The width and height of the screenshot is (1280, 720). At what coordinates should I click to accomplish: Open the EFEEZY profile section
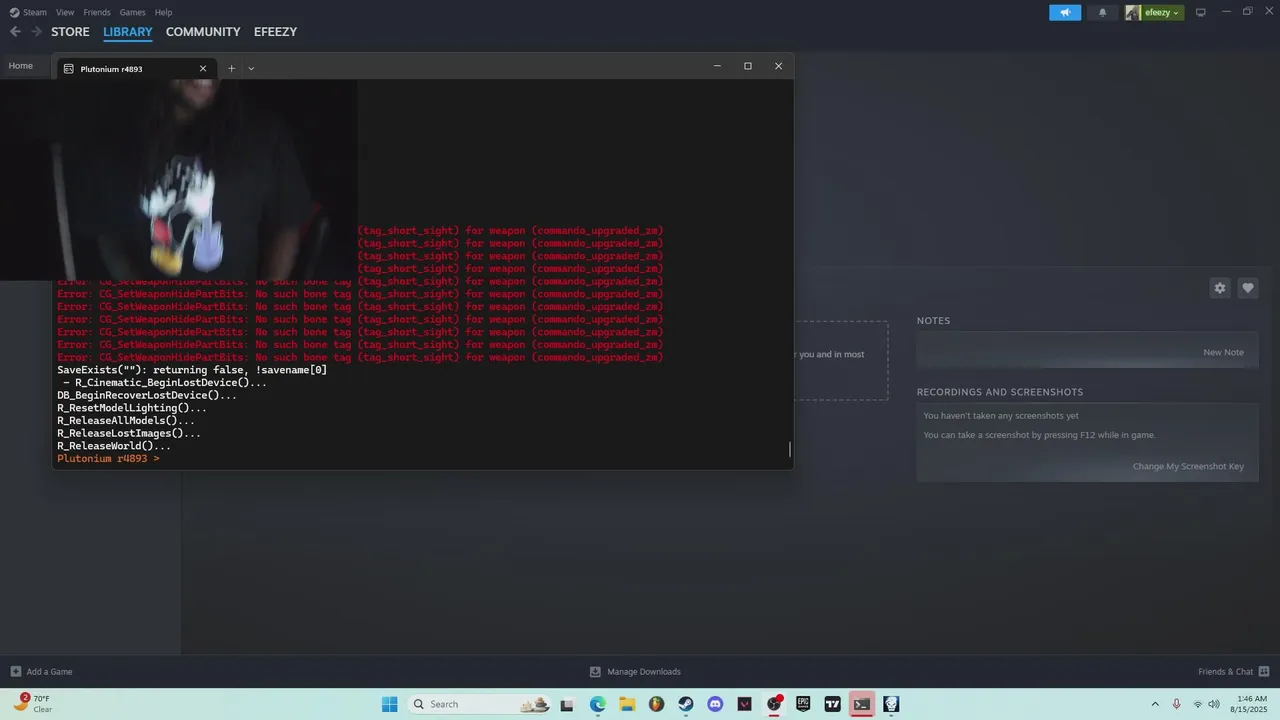275,32
